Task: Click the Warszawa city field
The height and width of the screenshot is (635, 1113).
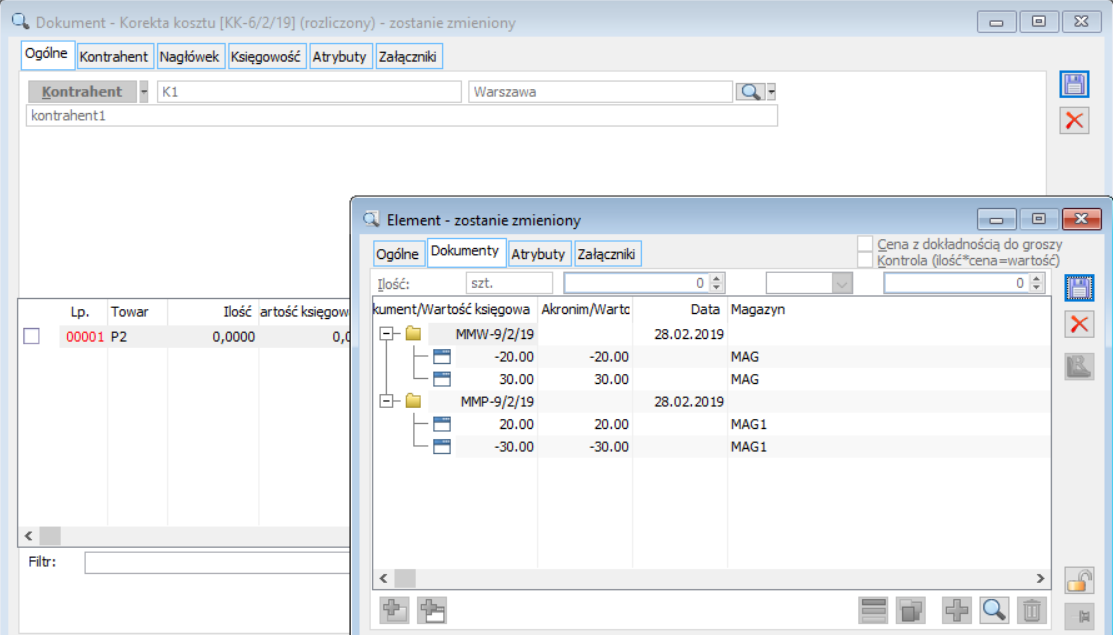Action: point(601,92)
